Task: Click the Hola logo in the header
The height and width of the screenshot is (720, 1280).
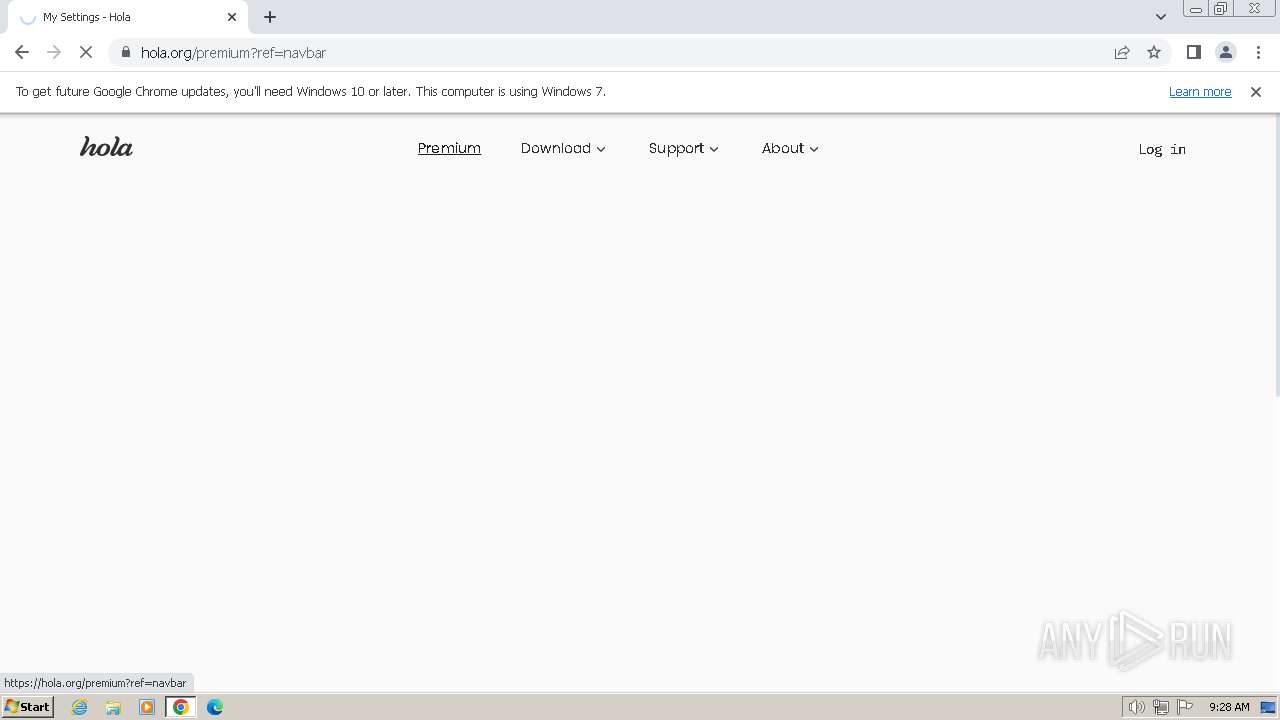Action: tap(106, 147)
